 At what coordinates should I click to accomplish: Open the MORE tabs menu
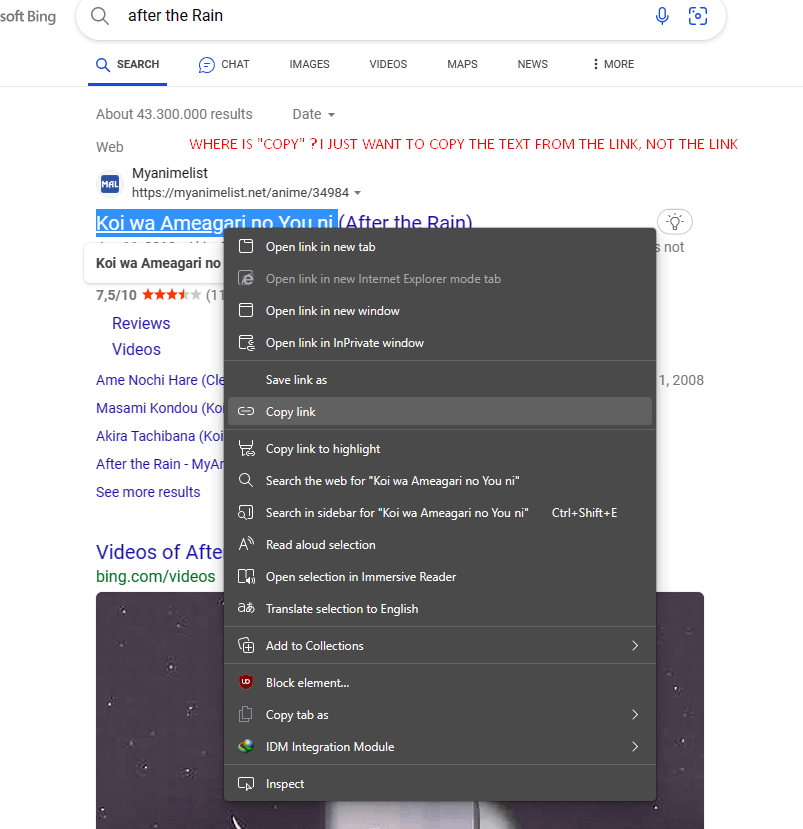click(x=613, y=64)
